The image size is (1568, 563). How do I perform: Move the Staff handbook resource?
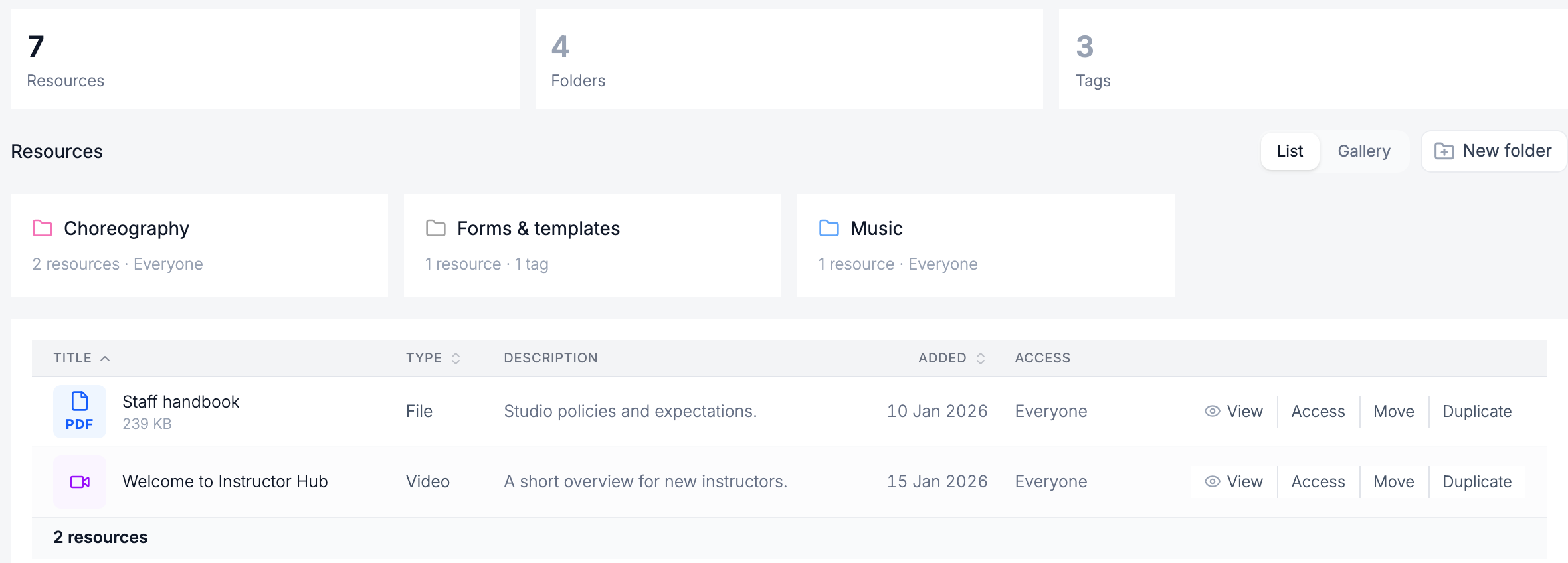[x=1394, y=412]
